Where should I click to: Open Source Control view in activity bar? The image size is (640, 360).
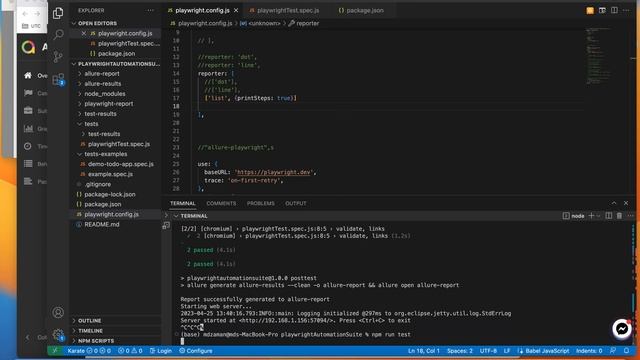click(58, 56)
